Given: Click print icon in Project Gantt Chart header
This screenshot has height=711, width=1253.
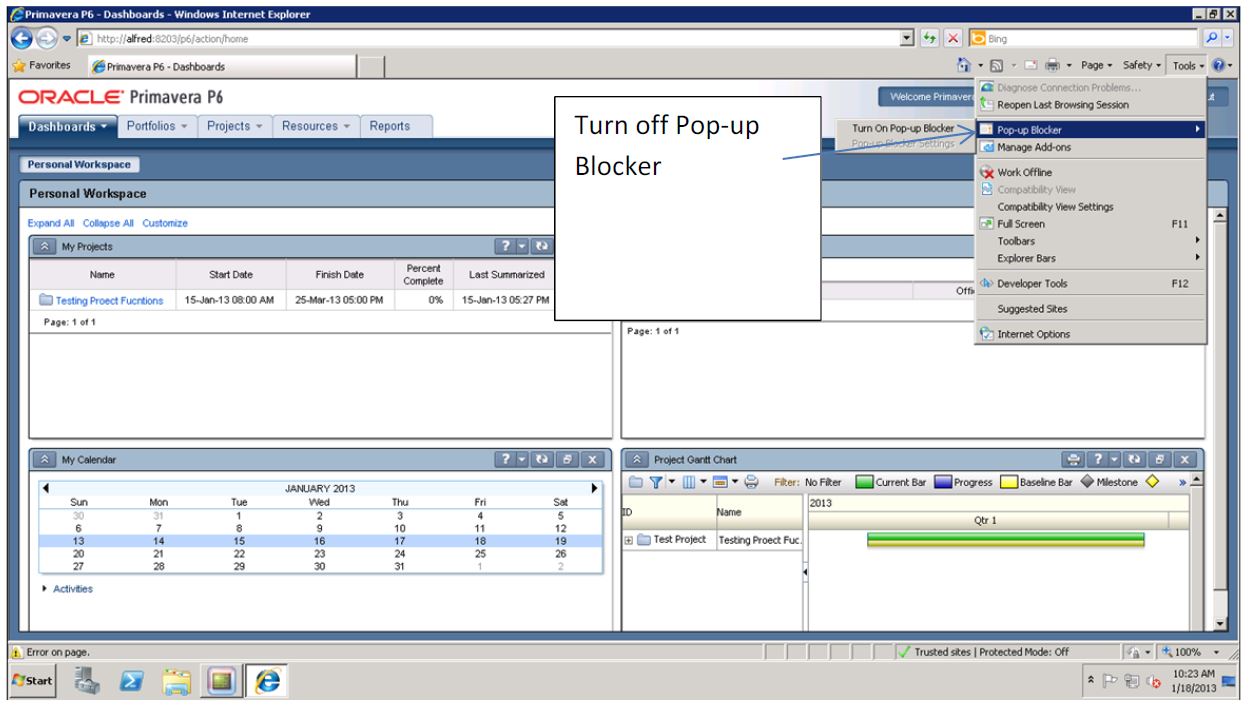Looking at the screenshot, I should 1075,459.
